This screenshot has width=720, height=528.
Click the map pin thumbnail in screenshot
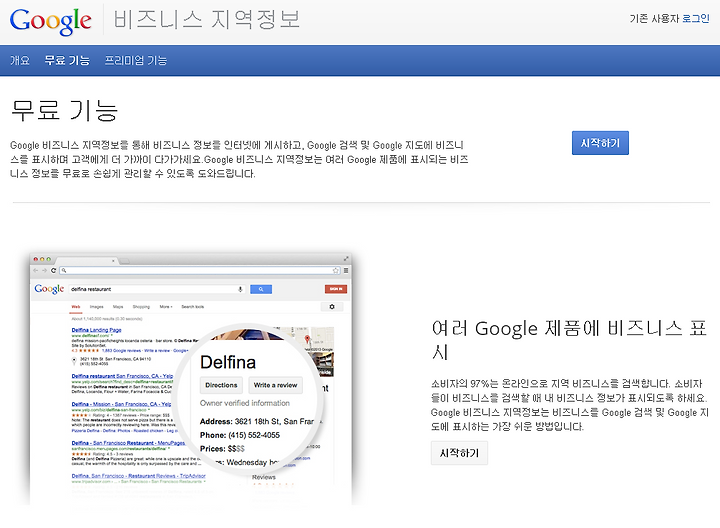point(307,340)
